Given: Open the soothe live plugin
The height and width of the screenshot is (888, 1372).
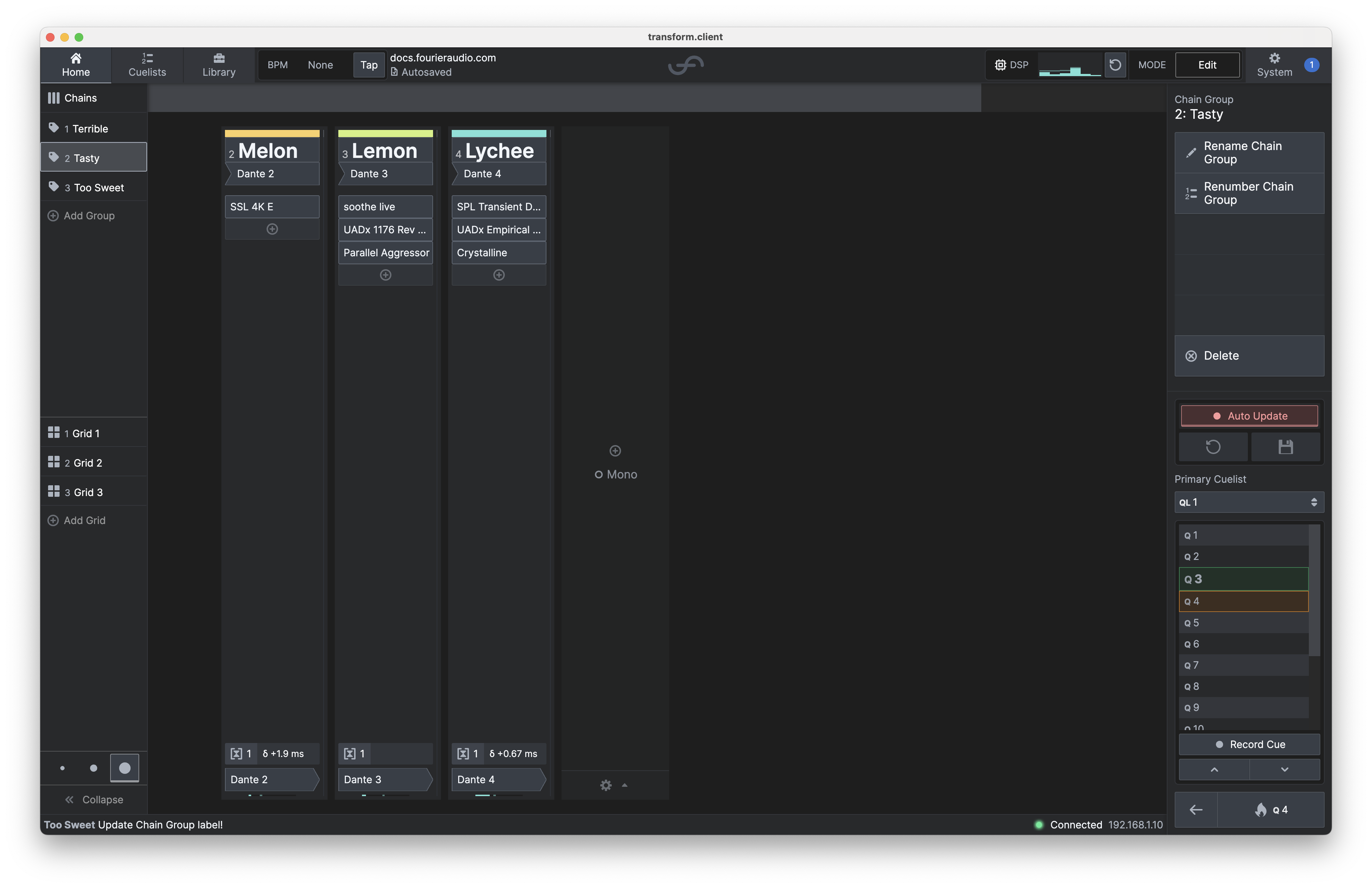Looking at the screenshot, I should coord(385,206).
